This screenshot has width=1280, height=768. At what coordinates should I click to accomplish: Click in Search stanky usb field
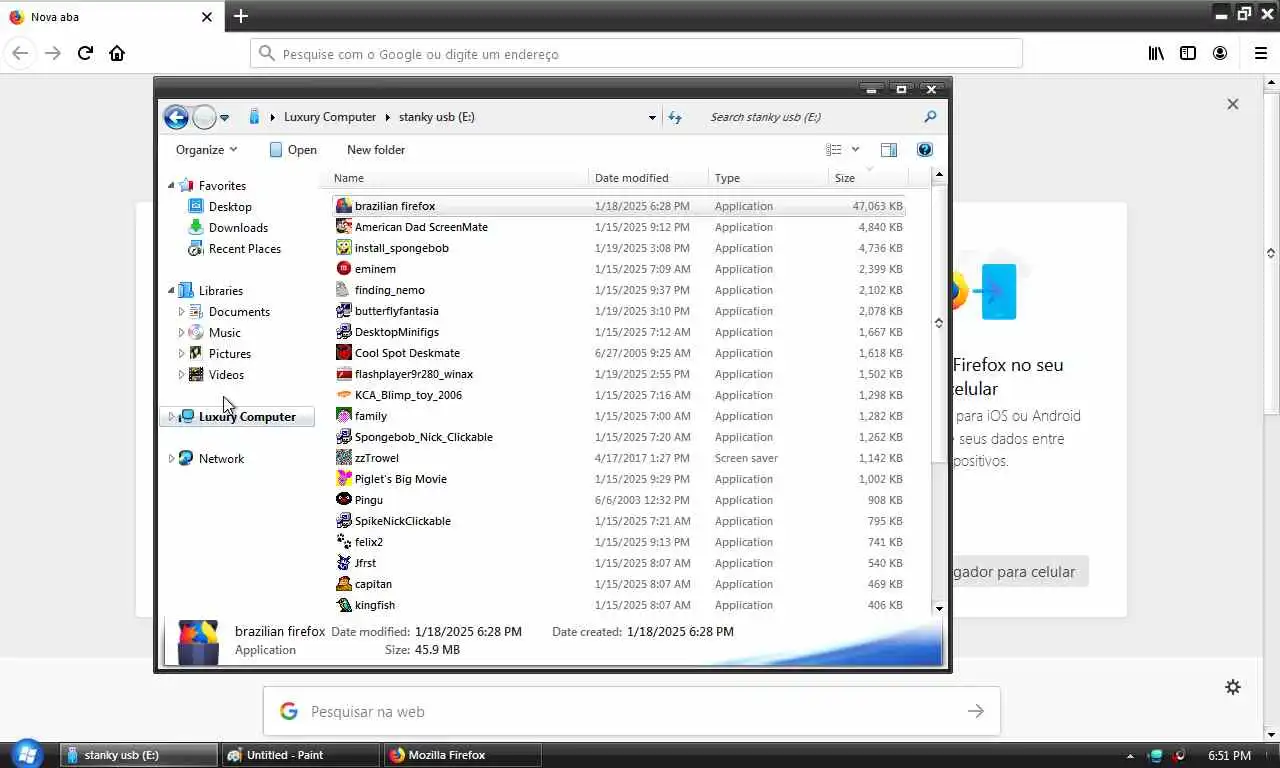812,117
